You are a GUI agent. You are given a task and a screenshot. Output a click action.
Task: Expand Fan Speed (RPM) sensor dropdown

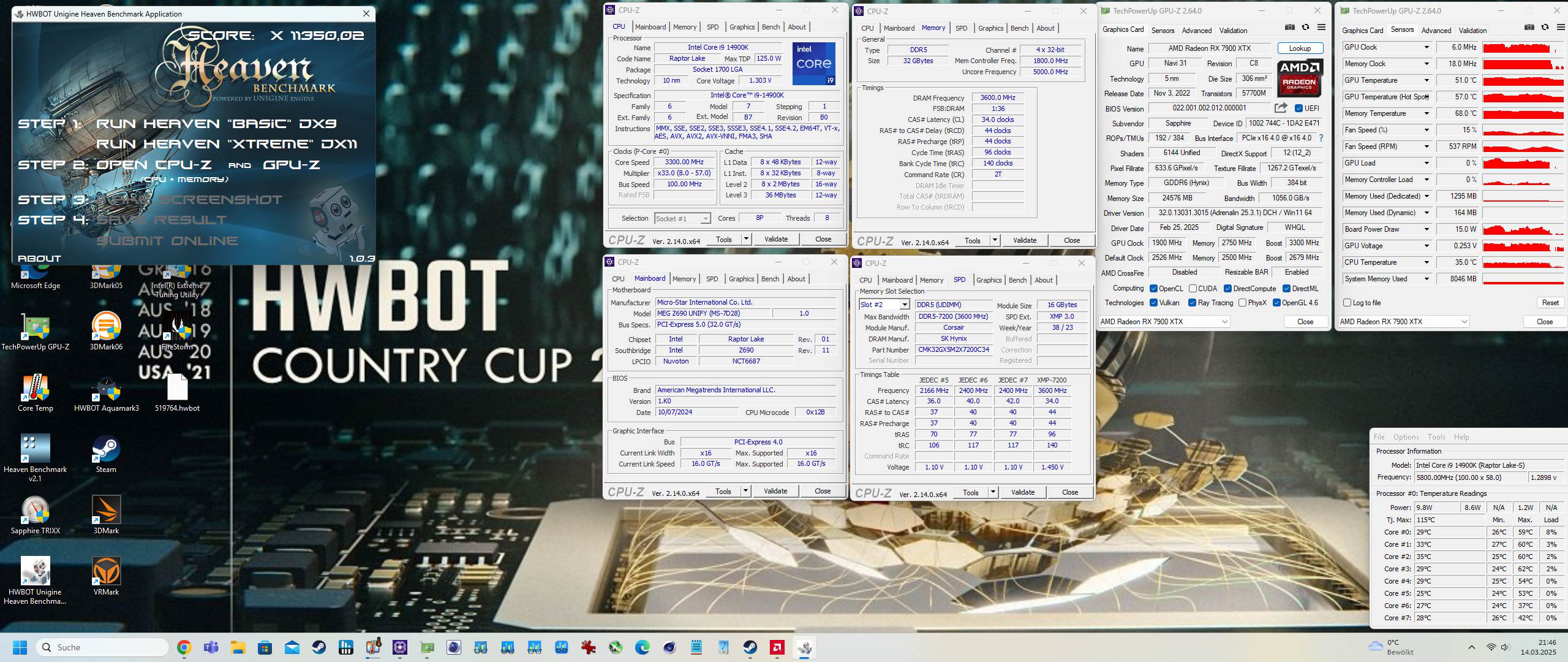click(x=1427, y=146)
